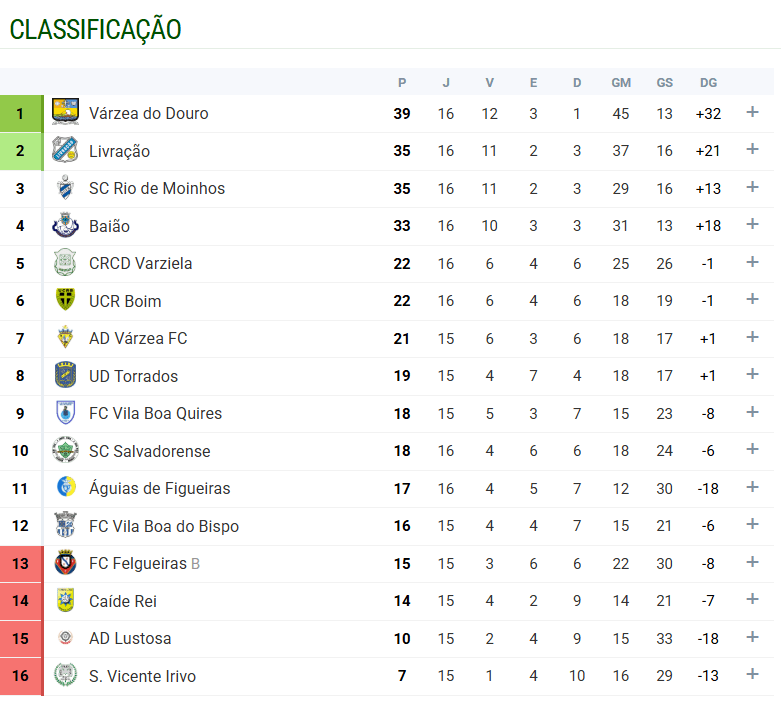Click the Águias de Figueiras crest
The width and height of the screenshot is (781, 702).
pyautogui.click(x=65, y=488)
